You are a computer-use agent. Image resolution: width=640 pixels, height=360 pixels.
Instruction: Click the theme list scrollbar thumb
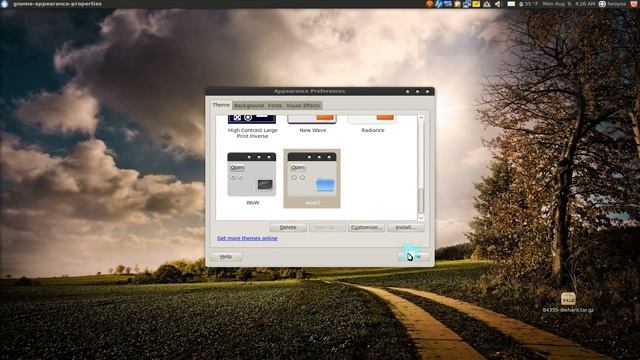point(421,200)
